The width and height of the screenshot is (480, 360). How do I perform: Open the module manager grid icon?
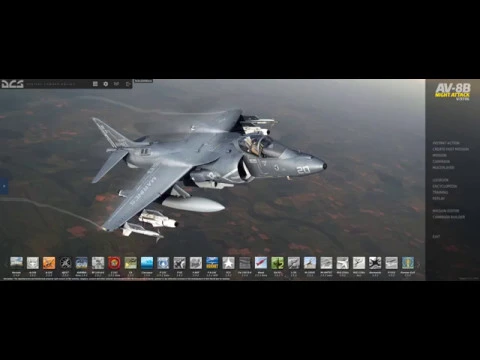95,84
